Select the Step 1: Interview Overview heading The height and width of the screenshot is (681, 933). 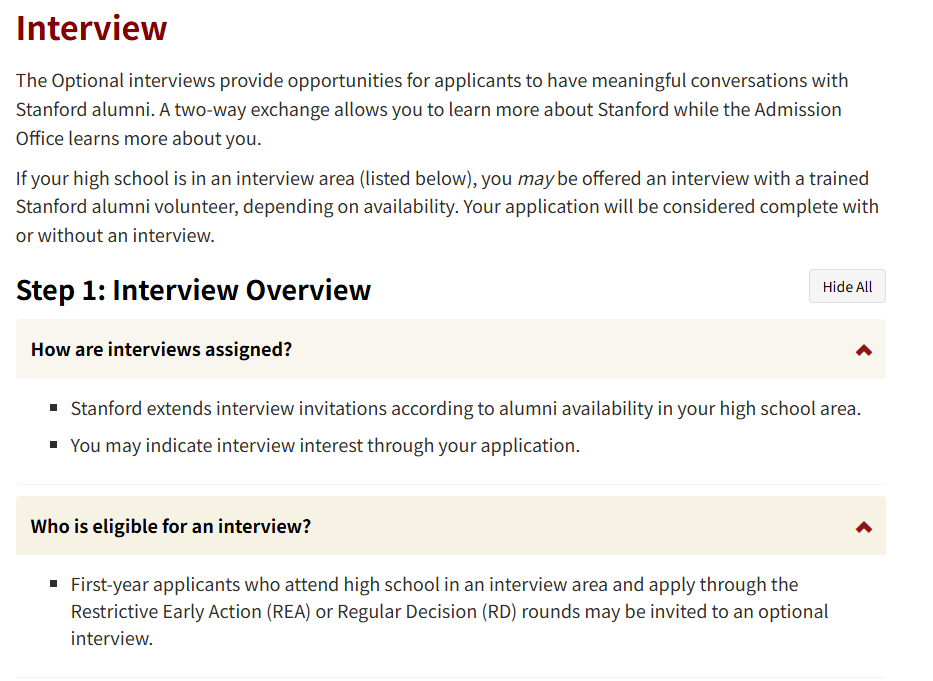pyautogui.click(x=193, y=290)
